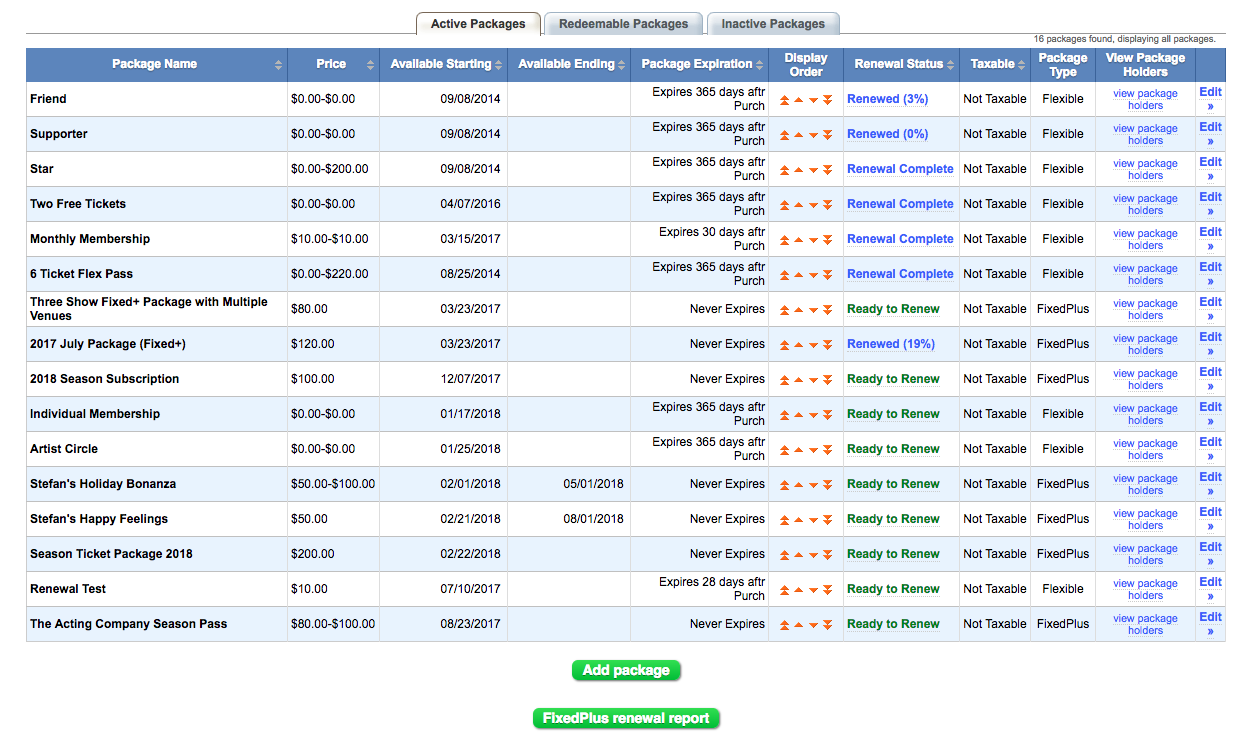Move Star package down one position
Image resolution: width=1256 pixels, height=744 pixels.
tap(813, 169)
